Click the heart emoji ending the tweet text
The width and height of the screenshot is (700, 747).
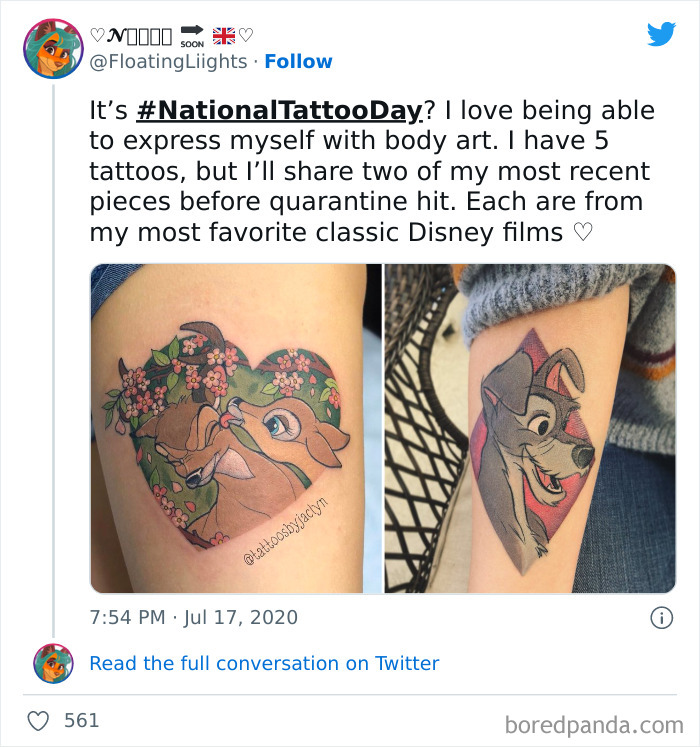pyautogui.click(x=582, y=233)
